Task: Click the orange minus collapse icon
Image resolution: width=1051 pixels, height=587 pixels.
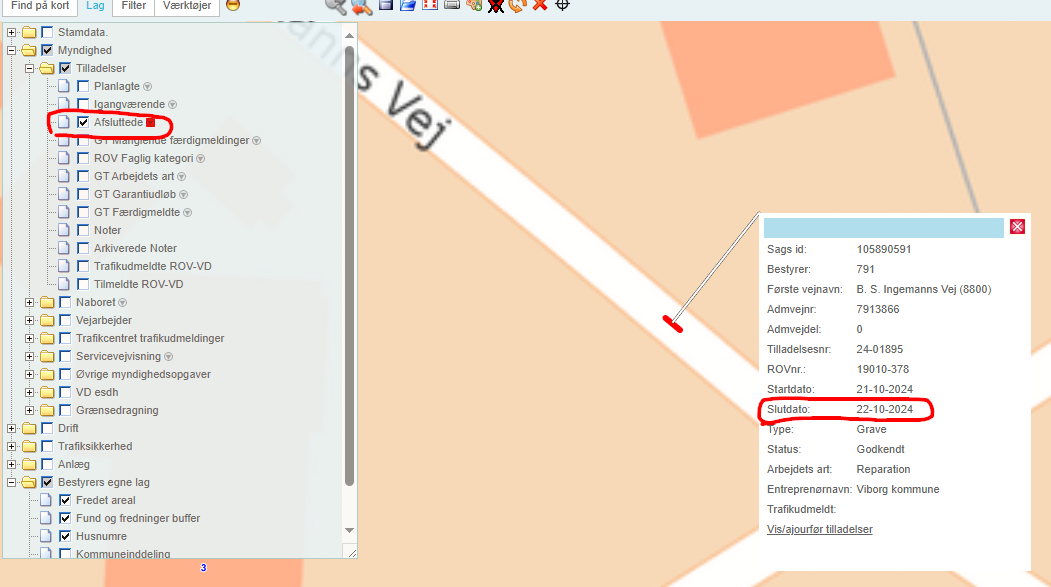Action: pyautogui.click(x=232, y=5)
